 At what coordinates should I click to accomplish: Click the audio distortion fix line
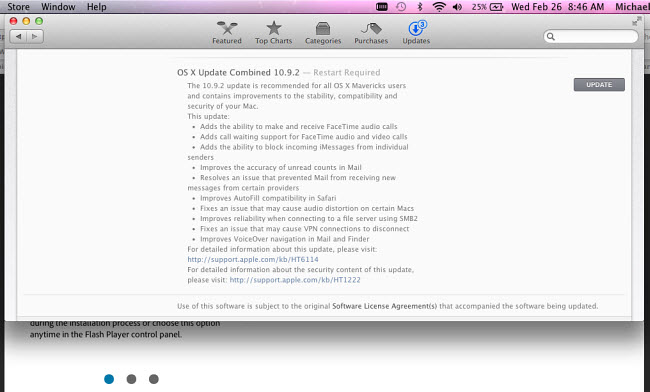[x=307, y=208]
